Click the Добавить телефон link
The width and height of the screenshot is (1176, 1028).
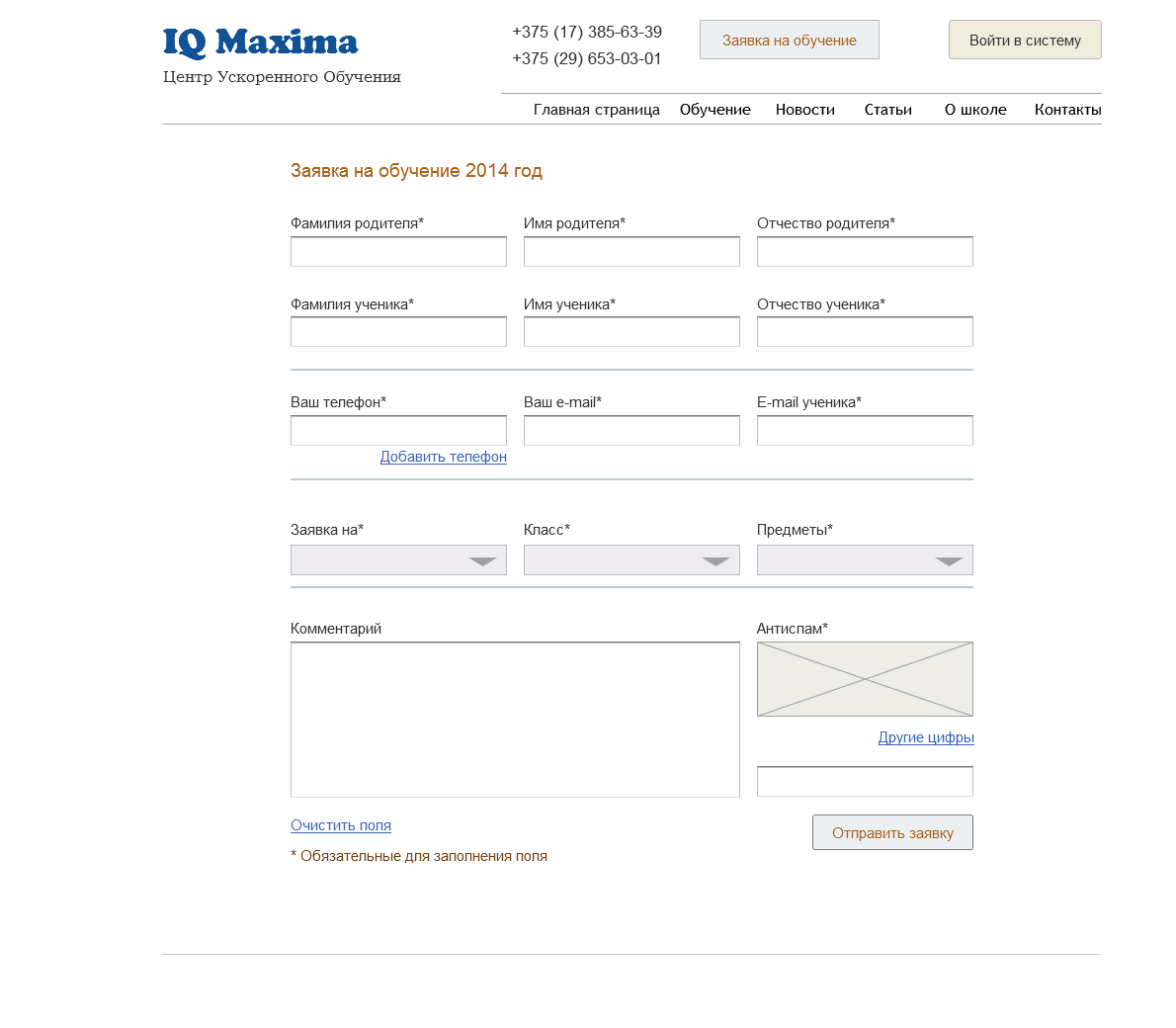(x=444, y=457)
